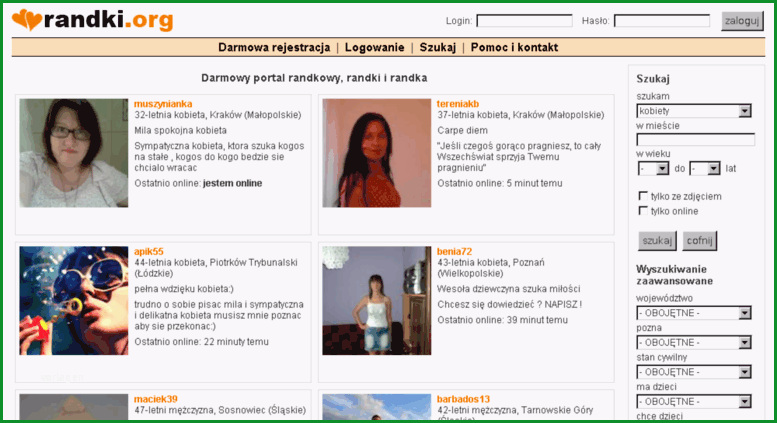
Task: Click 'Ostatnio online: 39 minut temu' text
Action: point(502,320)
